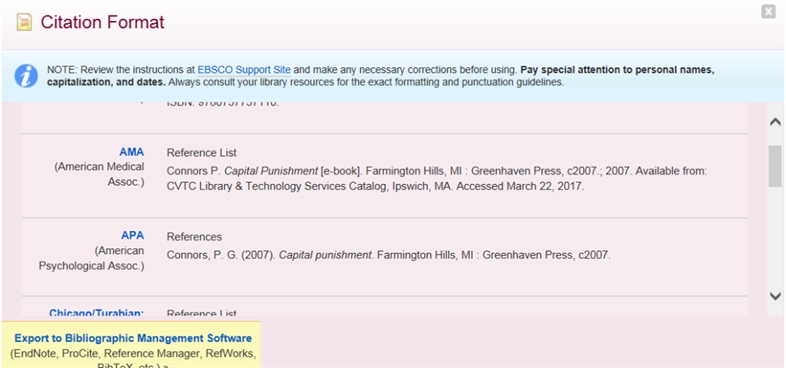Click the Reference List label under AMA
Image resolution: width=786 pixels, height=368 pixels.
202,152
